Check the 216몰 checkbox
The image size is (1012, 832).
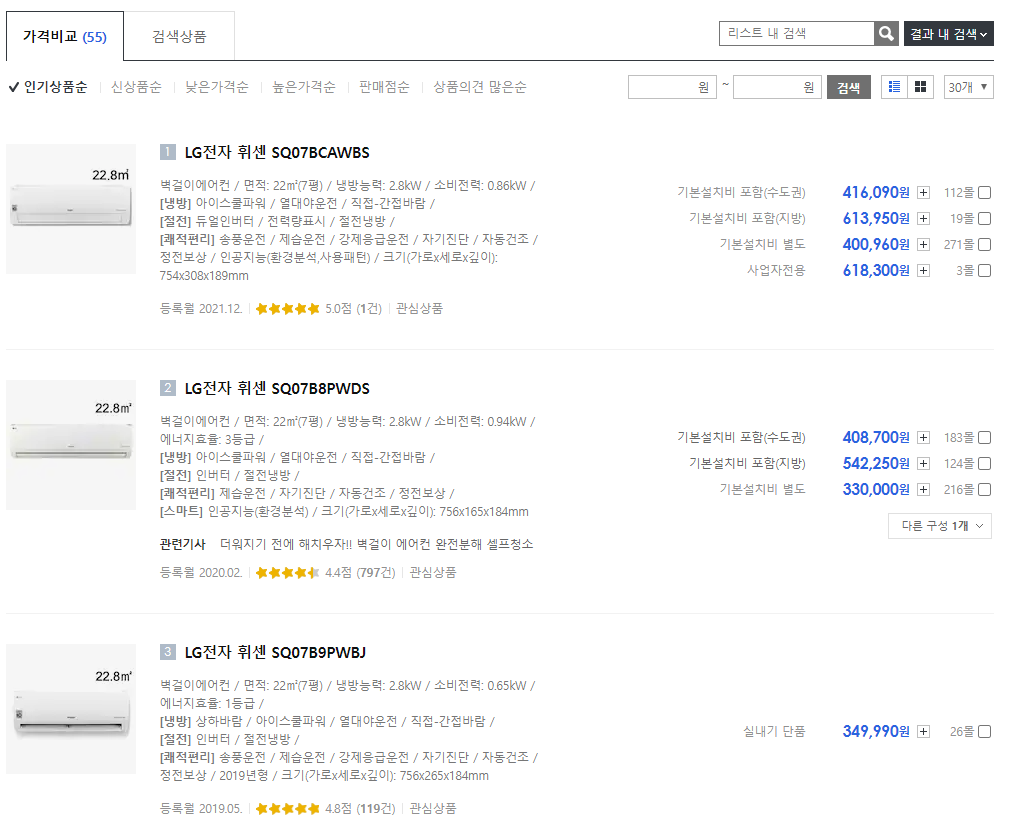tap(984, 489)
